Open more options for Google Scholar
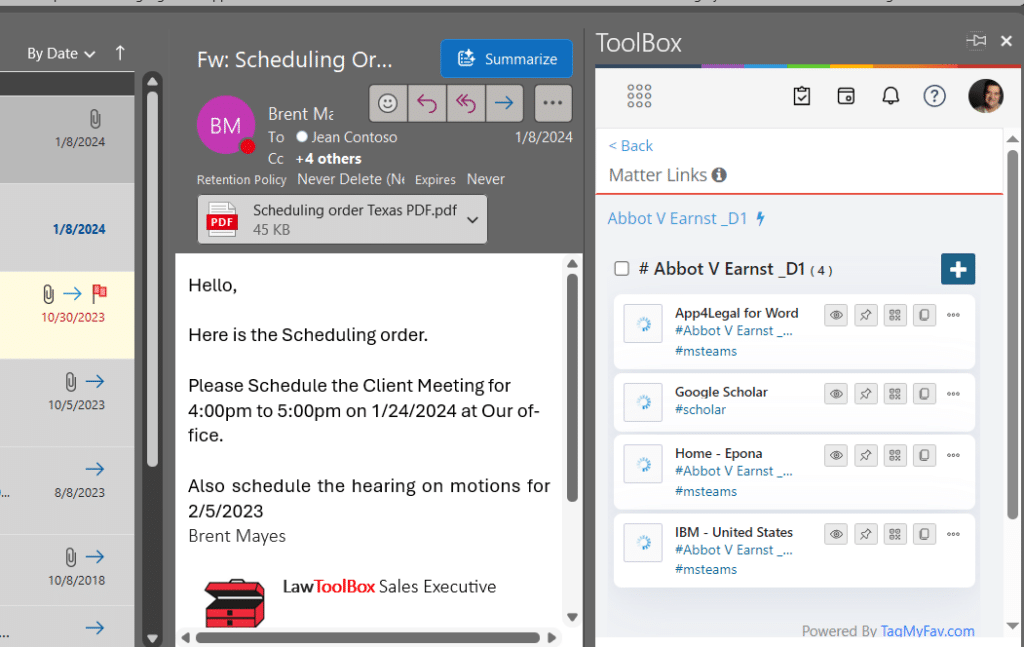 click(x=953, y=394)
